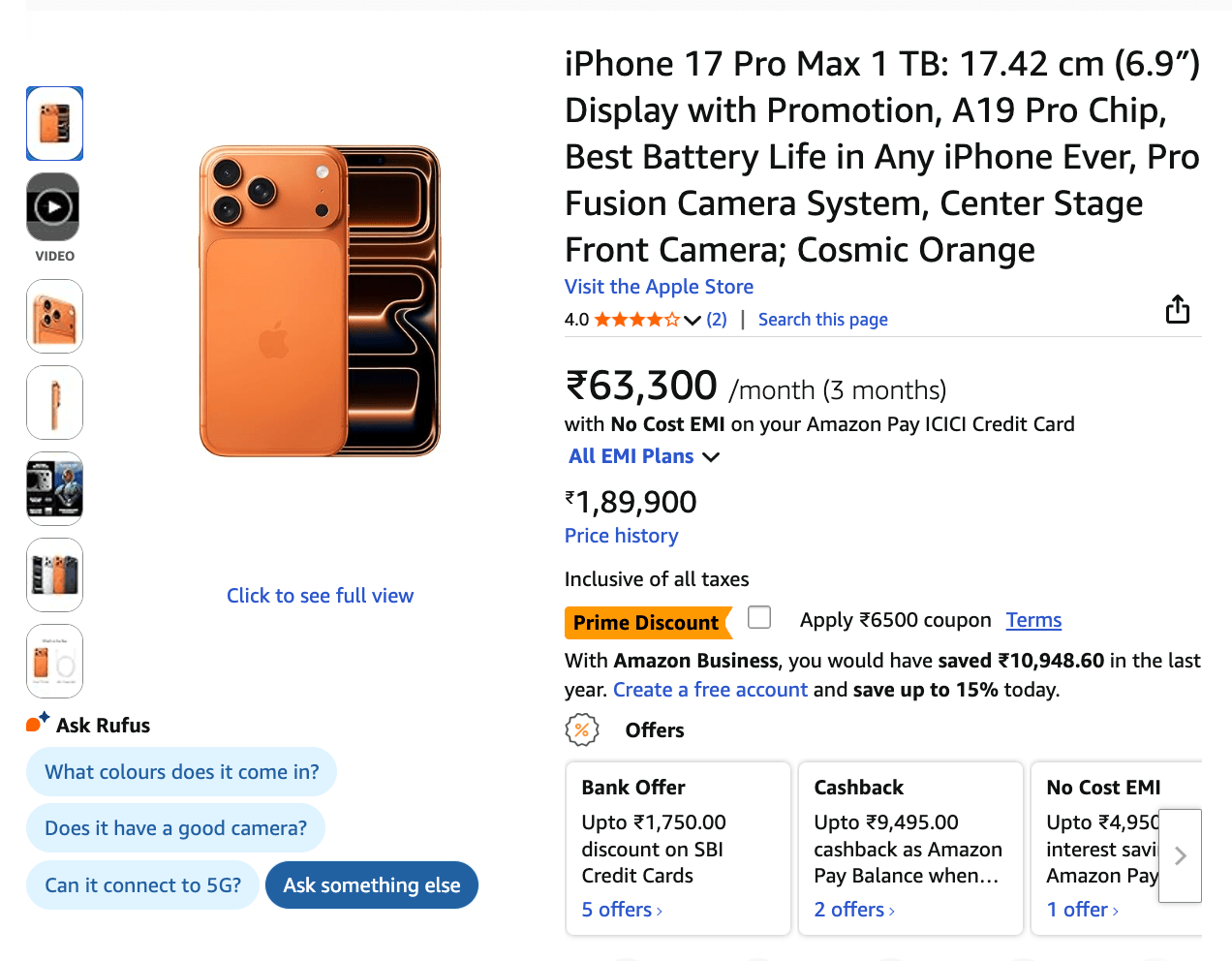This screenshot has width=1232, height=961.
Task: Visit the Apple Store link
Action: [659, 287]
